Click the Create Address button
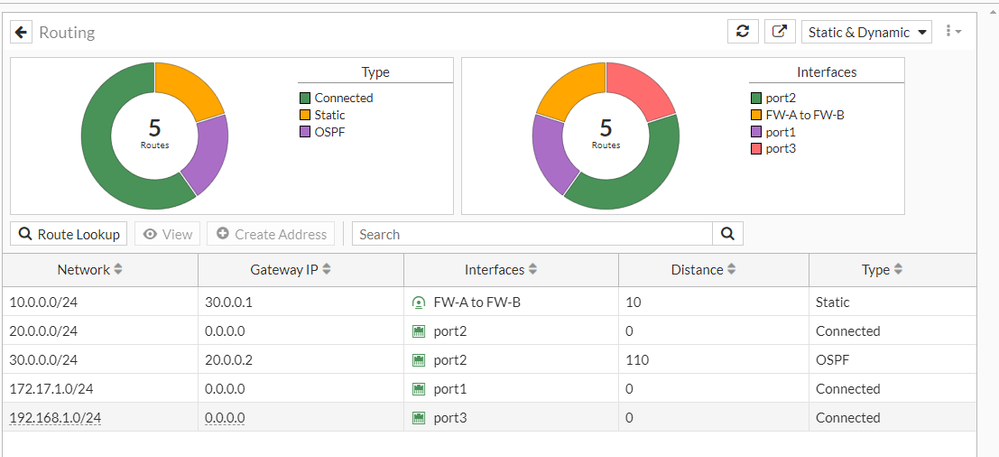 pyautogui.click(x=271, y=234)
